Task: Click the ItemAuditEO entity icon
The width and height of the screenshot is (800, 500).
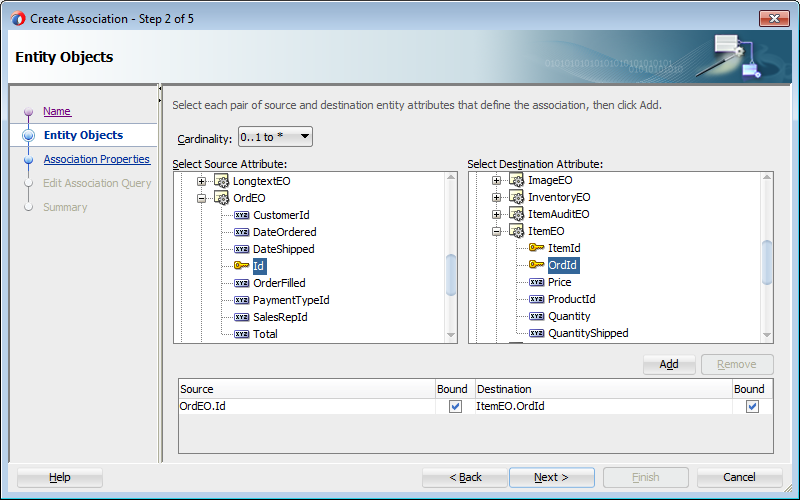Action: (516, 214)
